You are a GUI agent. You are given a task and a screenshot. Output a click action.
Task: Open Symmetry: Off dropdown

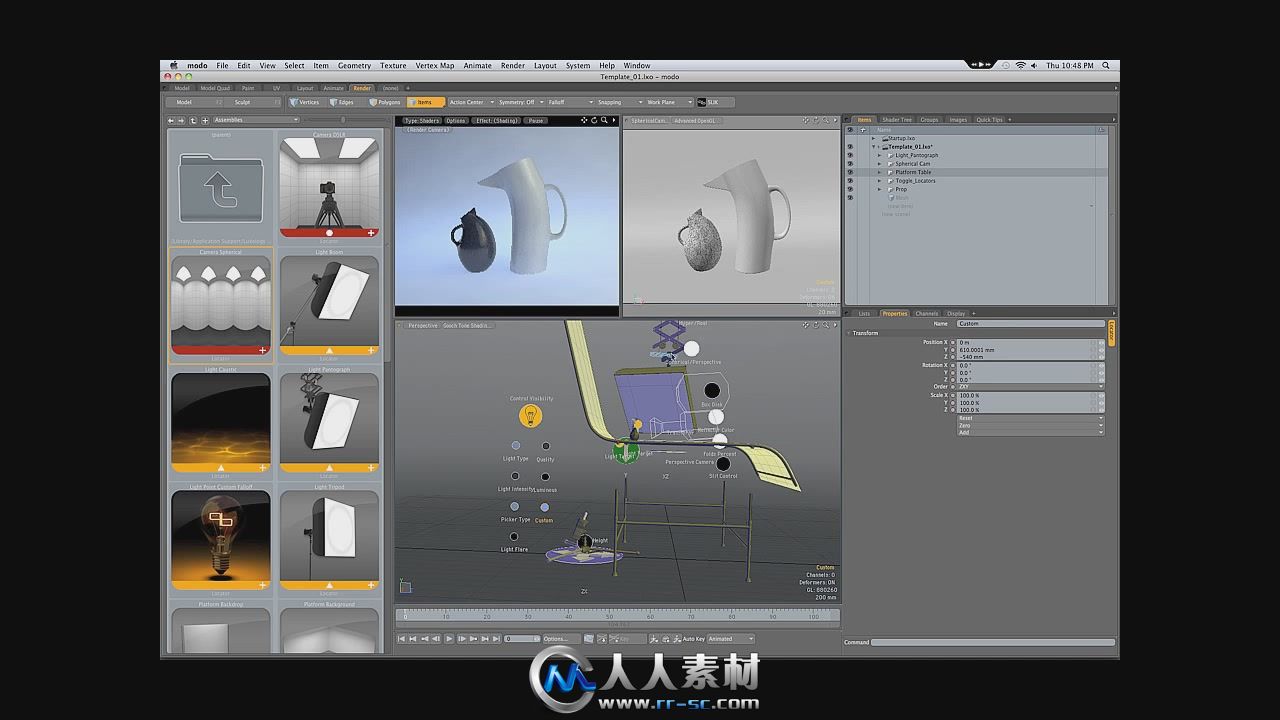(x=520, y=102)
